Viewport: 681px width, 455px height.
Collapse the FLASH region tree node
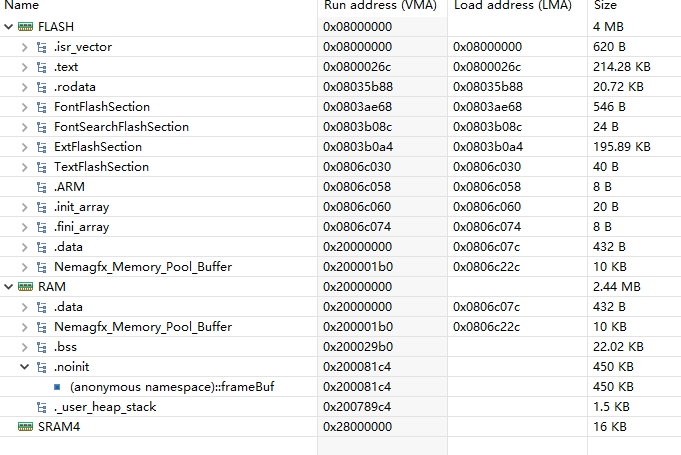pos(8,27)
